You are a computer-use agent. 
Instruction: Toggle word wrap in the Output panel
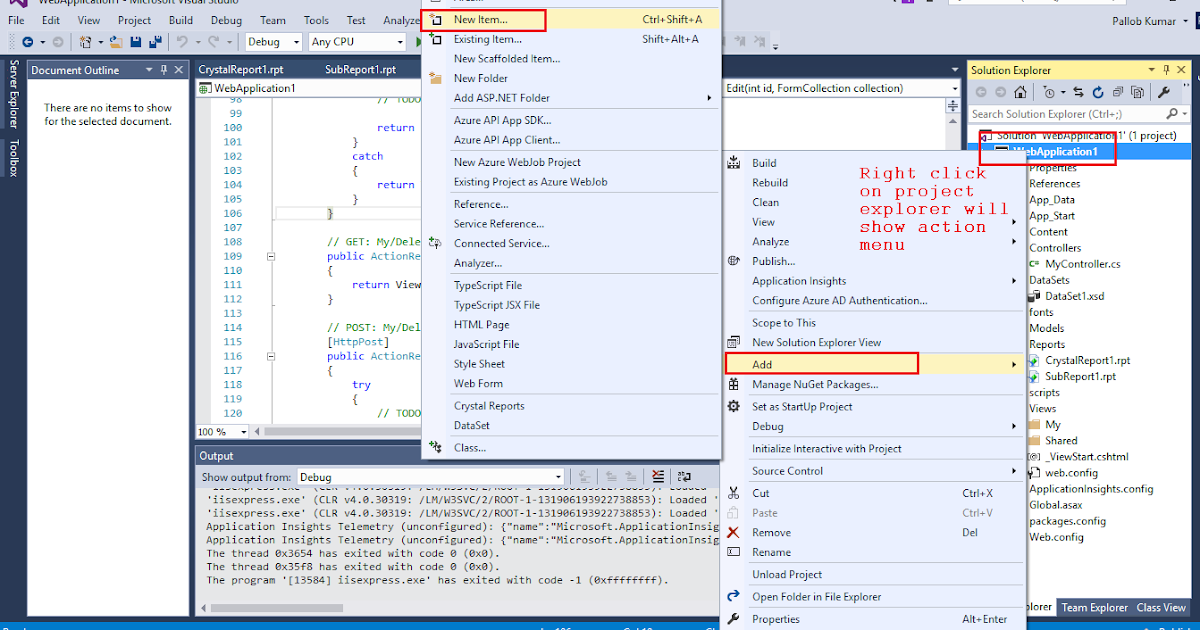[x=684, y=478]
